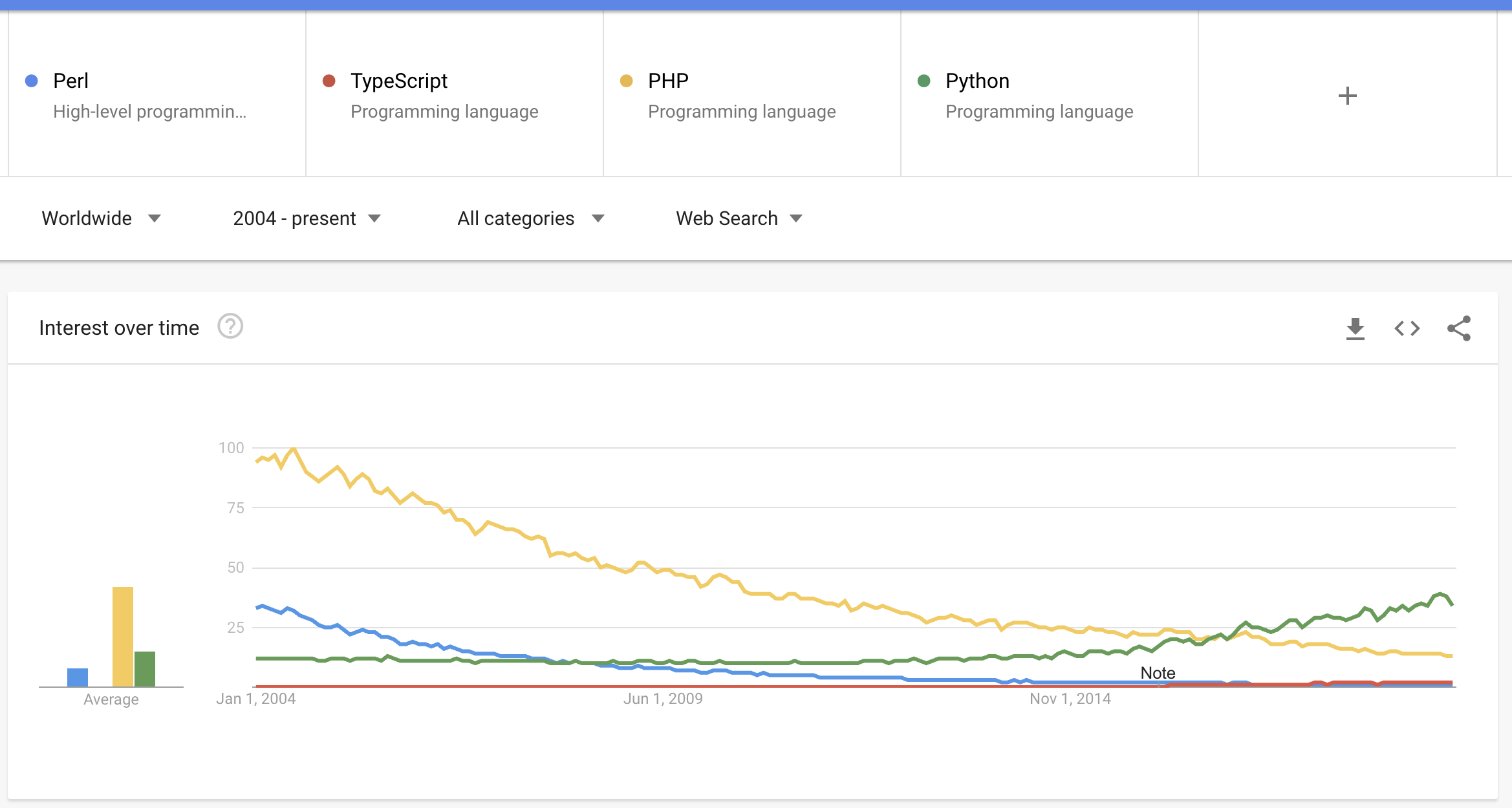1512x808 pixels.
Task: Add a comparison term with plus icon
Action: 1347,96
